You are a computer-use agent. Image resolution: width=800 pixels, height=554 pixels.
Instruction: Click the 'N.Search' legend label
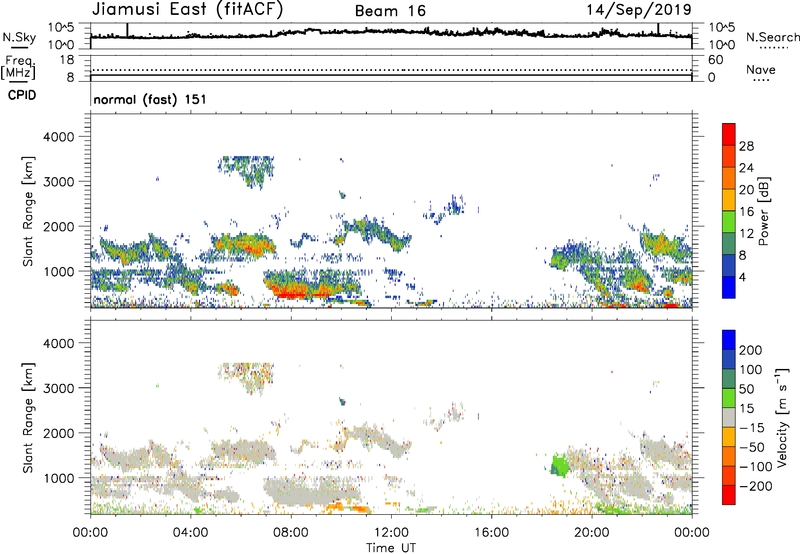[772, 37]
